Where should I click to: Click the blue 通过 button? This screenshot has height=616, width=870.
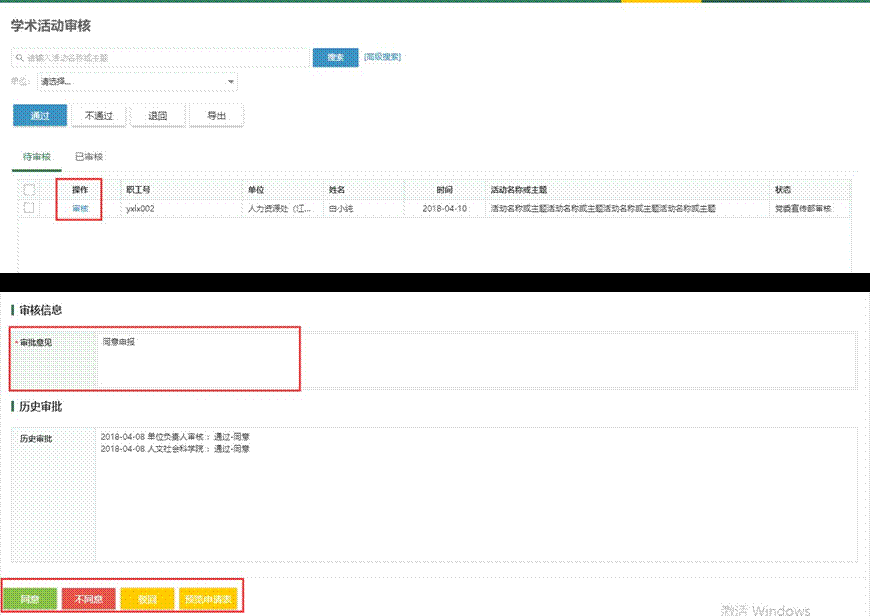coord(40,116)
